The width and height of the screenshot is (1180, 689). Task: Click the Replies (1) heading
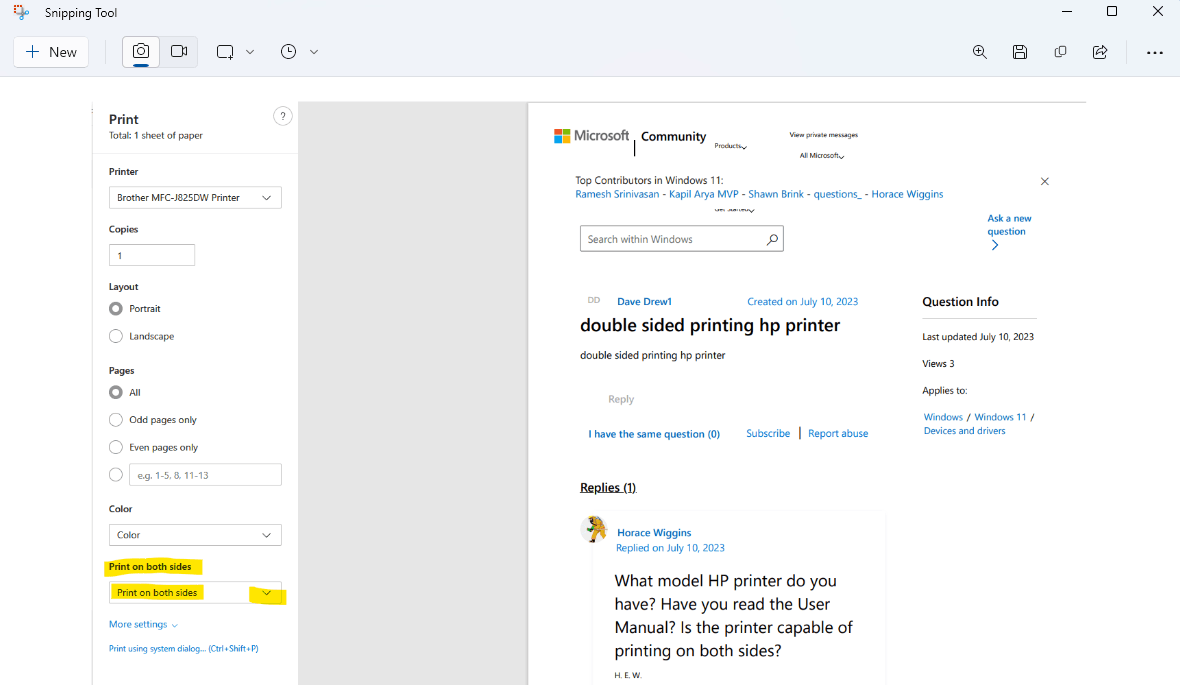[x=608, y=487]
